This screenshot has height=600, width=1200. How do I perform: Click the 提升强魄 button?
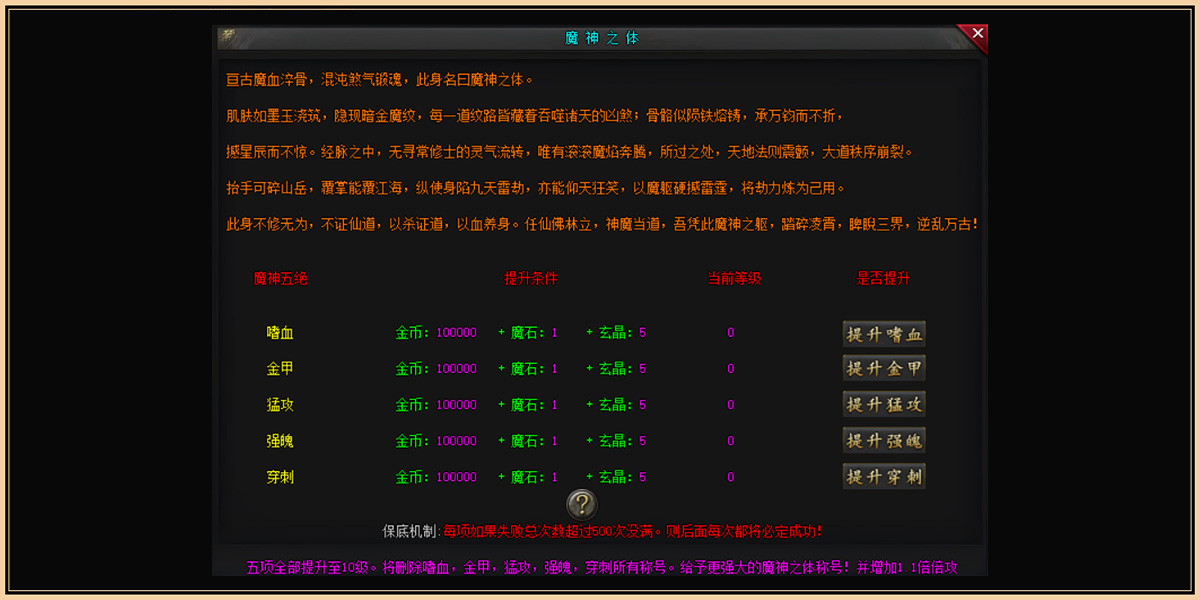[x=884, y=440]
